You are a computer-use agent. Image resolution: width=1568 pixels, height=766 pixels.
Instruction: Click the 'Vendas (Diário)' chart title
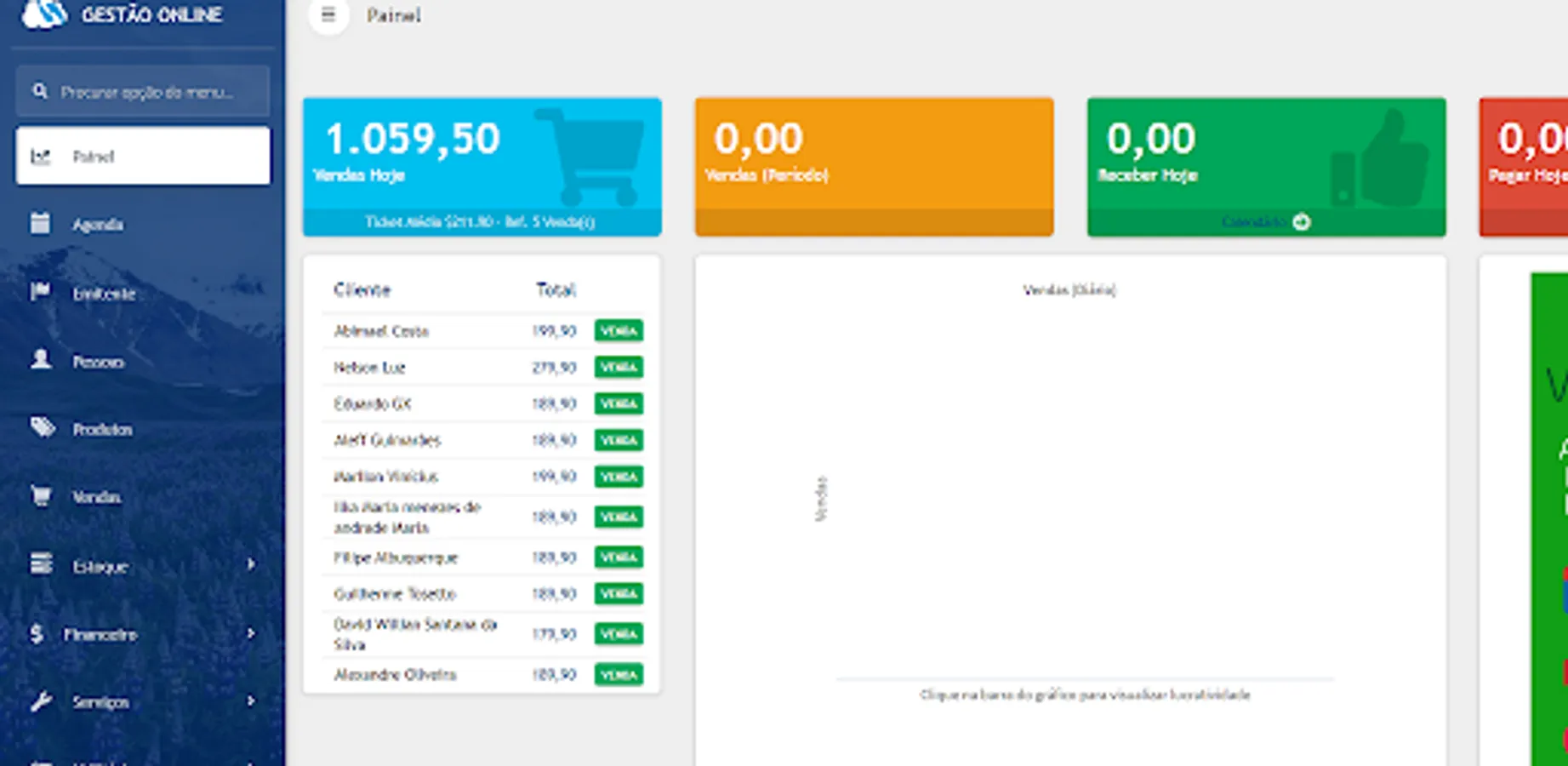[1069, 290]
